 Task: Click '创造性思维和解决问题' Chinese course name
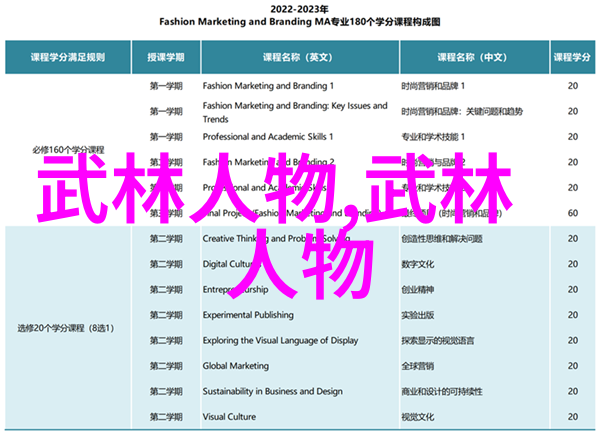click(x=442, y=239)
